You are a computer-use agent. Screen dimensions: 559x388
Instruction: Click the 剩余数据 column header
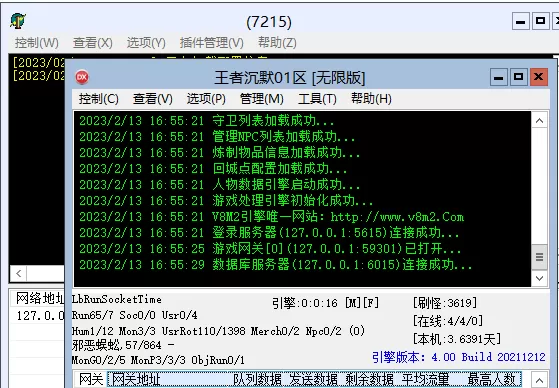(370, 380)
